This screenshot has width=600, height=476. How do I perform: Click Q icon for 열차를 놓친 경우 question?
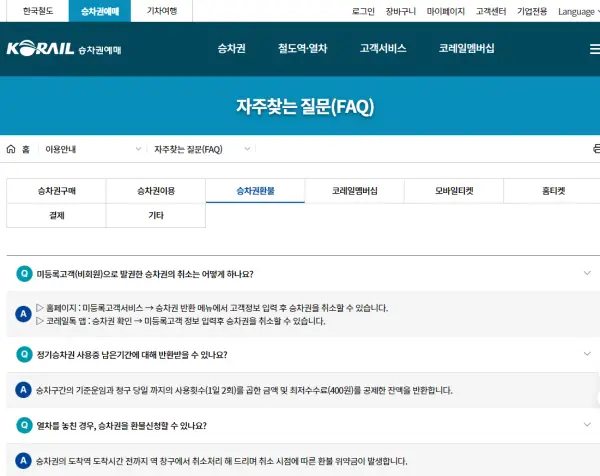click(24, 425)
